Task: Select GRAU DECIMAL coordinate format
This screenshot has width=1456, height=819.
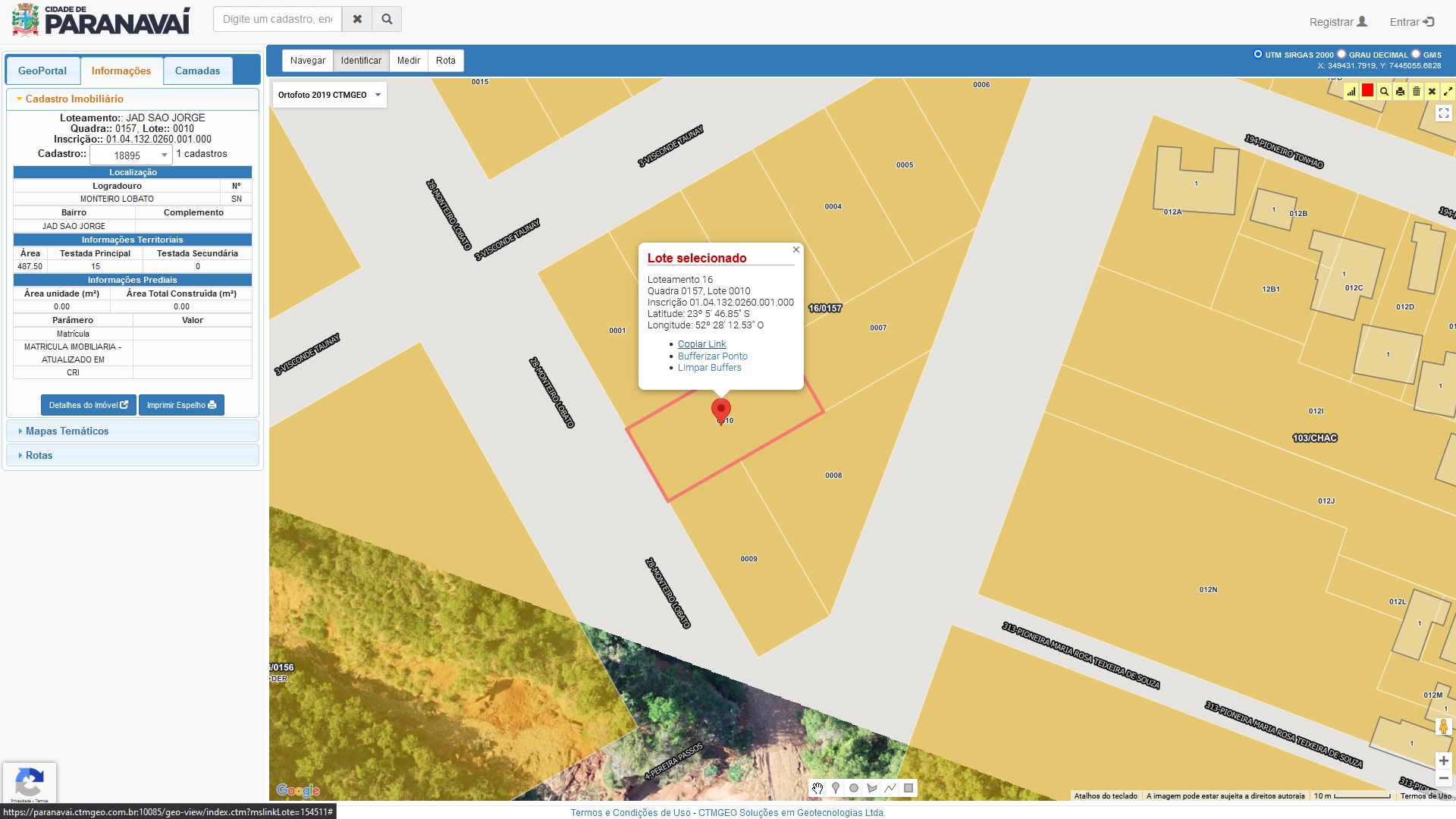Action: [1341, 54]
